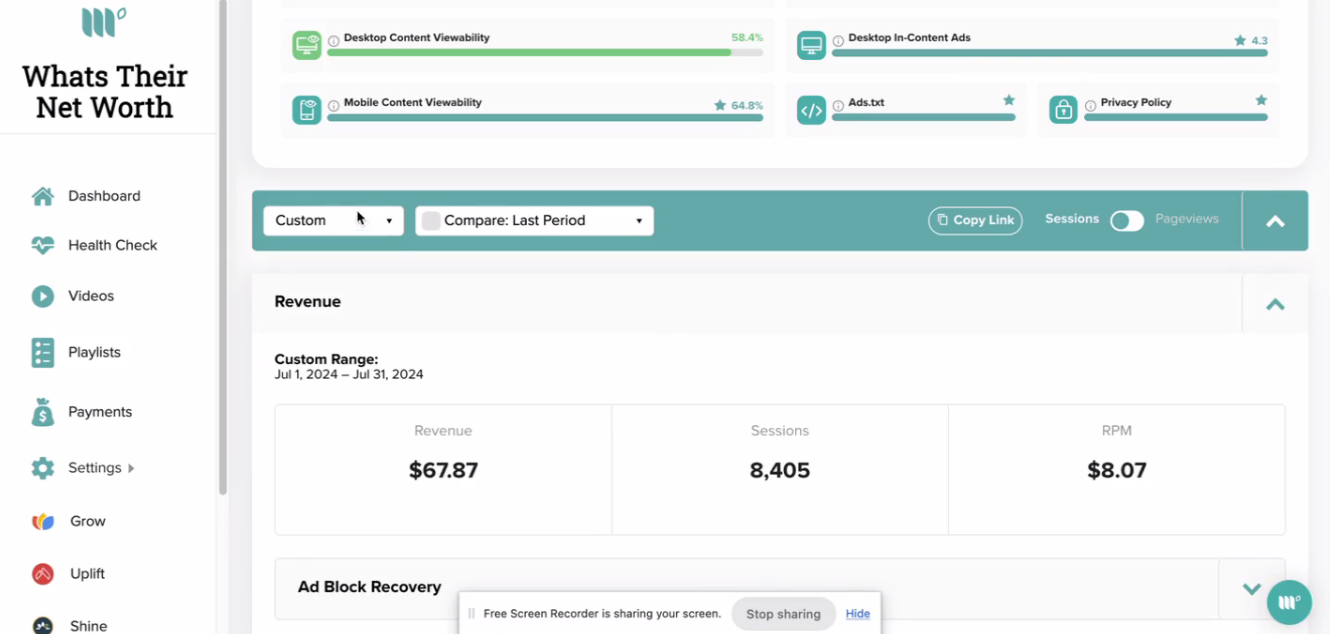The image size is (1330, 634).
Task: Open Videos menu item
Action: click(91, 296)
